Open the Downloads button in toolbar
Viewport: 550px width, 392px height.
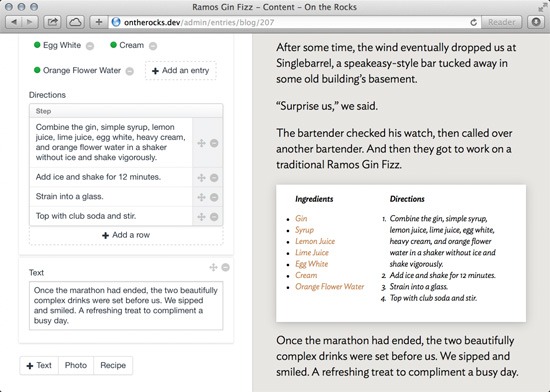click(x=536, y=22)
